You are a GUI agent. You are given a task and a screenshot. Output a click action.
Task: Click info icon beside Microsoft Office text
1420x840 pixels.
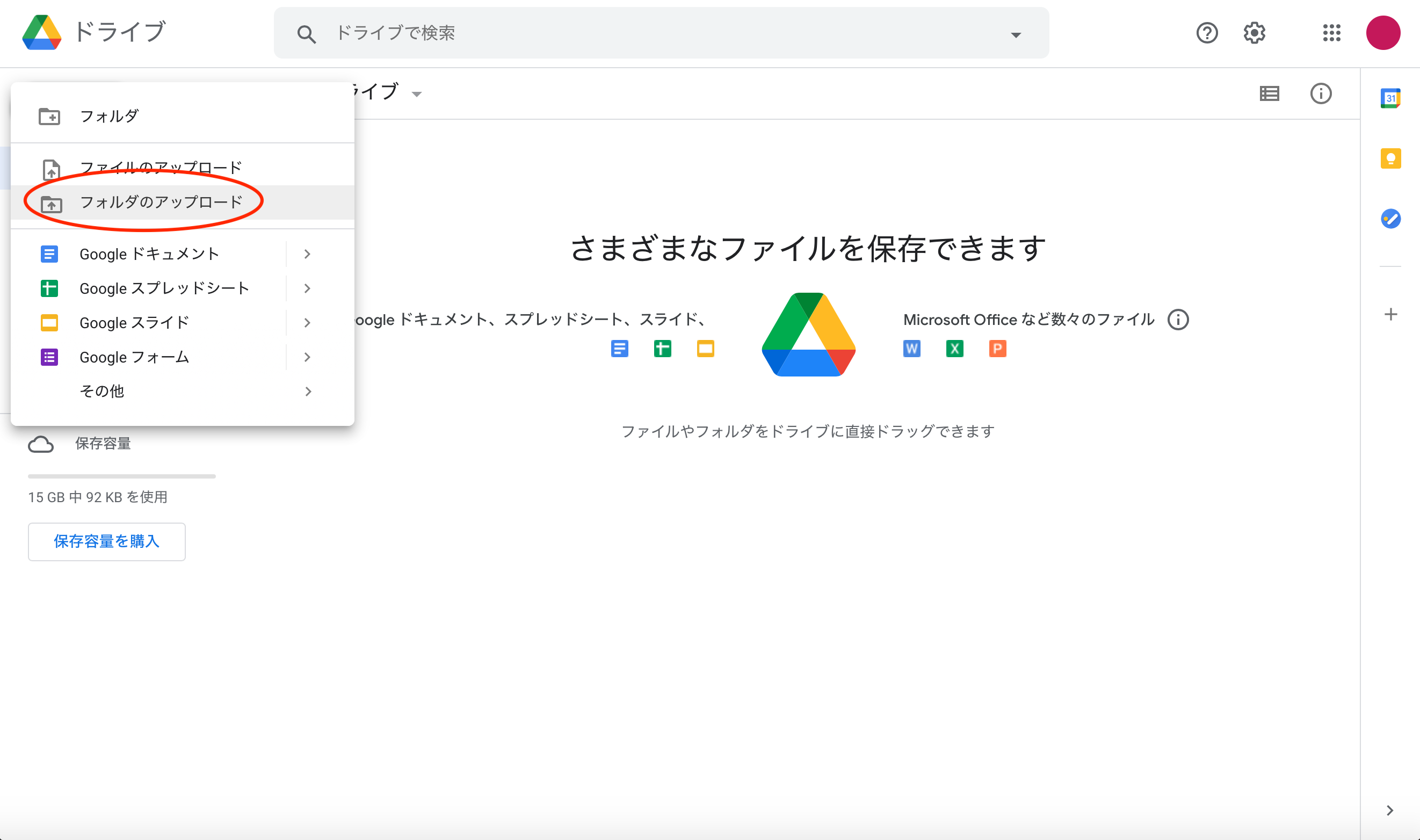tap(1178, 320)
